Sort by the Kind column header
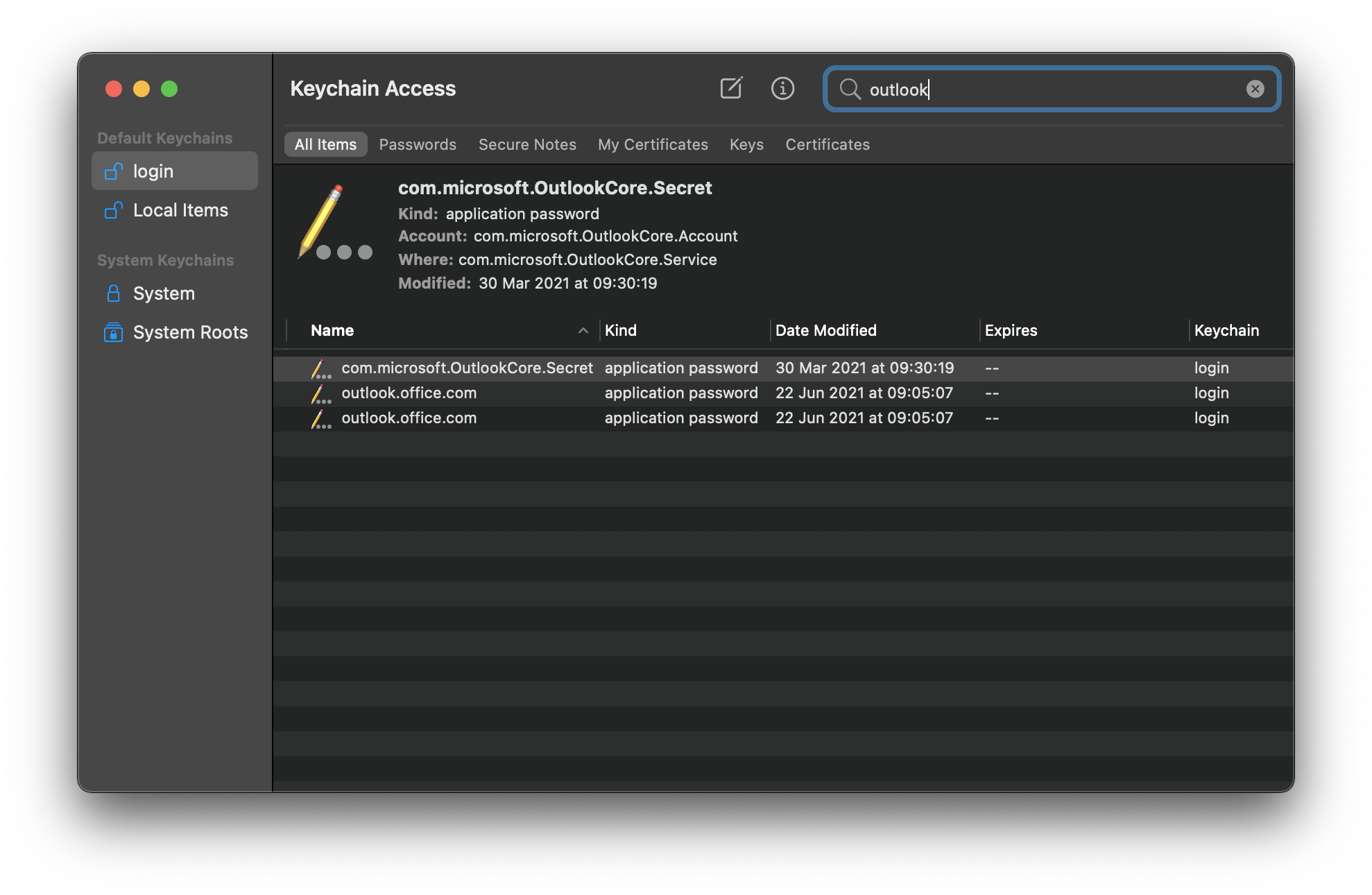This screenshot has height=895, width=1372. point(620,330)
